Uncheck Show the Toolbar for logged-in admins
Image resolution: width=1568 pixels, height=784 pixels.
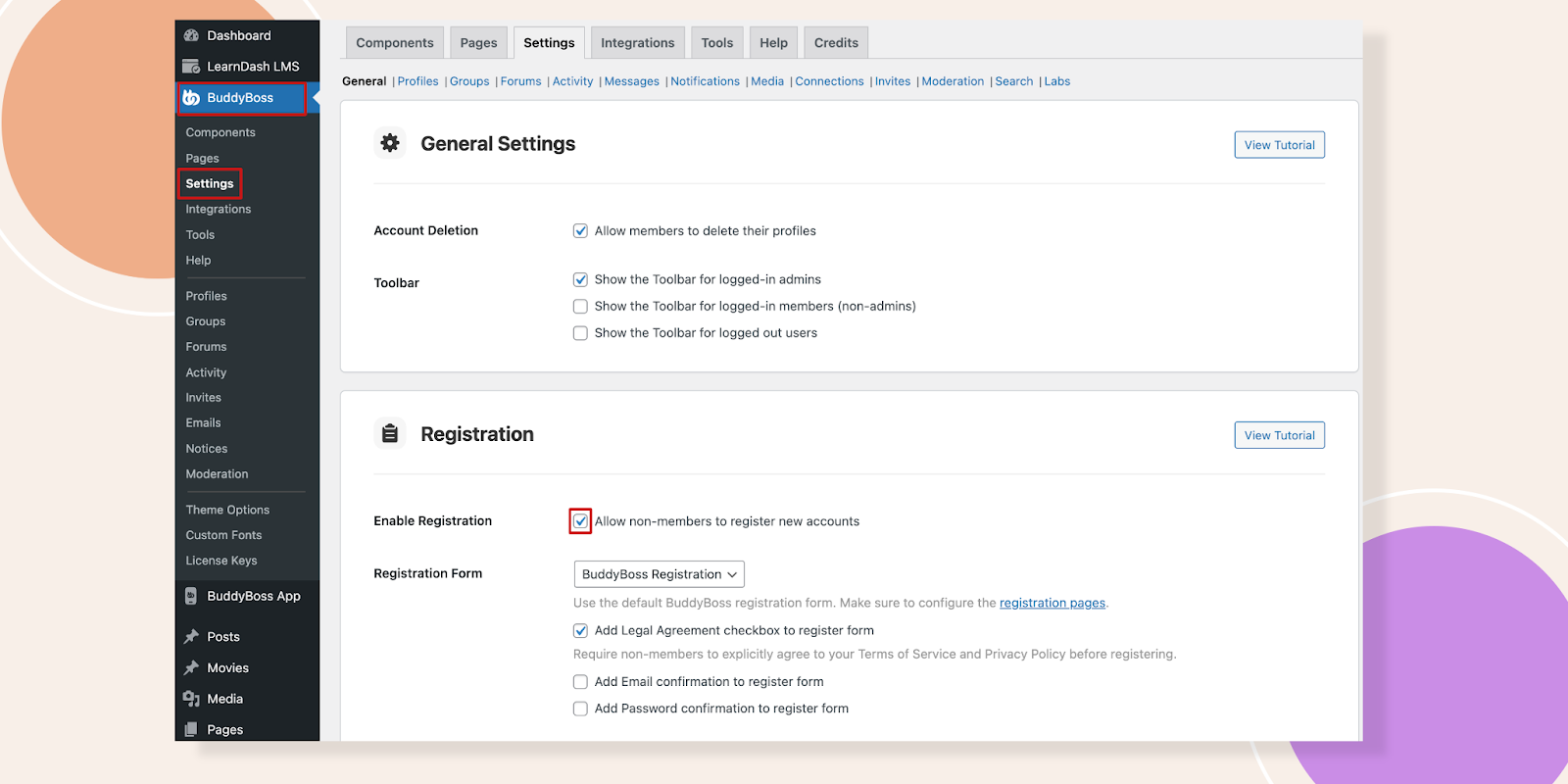pos(580,279)
